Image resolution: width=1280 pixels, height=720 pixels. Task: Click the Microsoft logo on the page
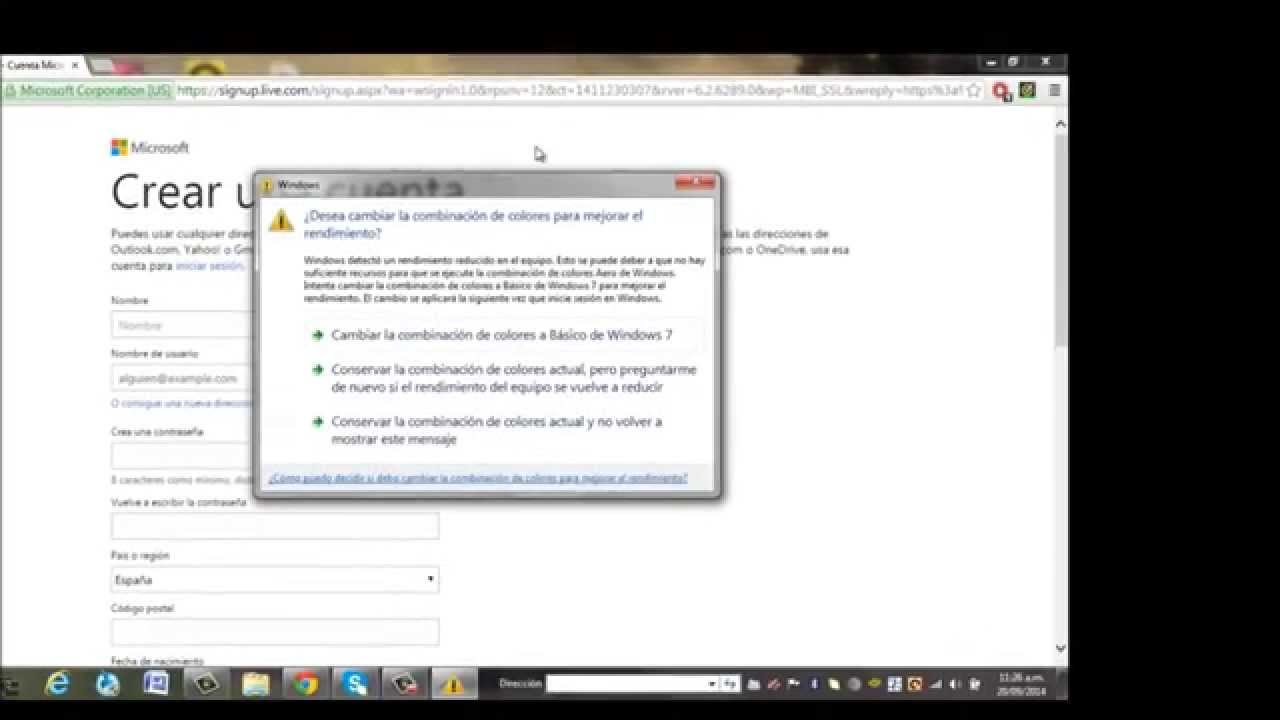coord(150,148)
